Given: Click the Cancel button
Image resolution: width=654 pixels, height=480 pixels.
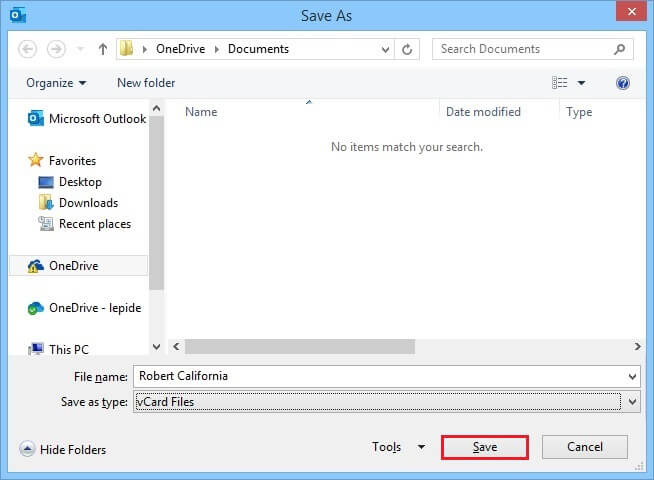Looking at the screenshot, I should click(585, 447).
